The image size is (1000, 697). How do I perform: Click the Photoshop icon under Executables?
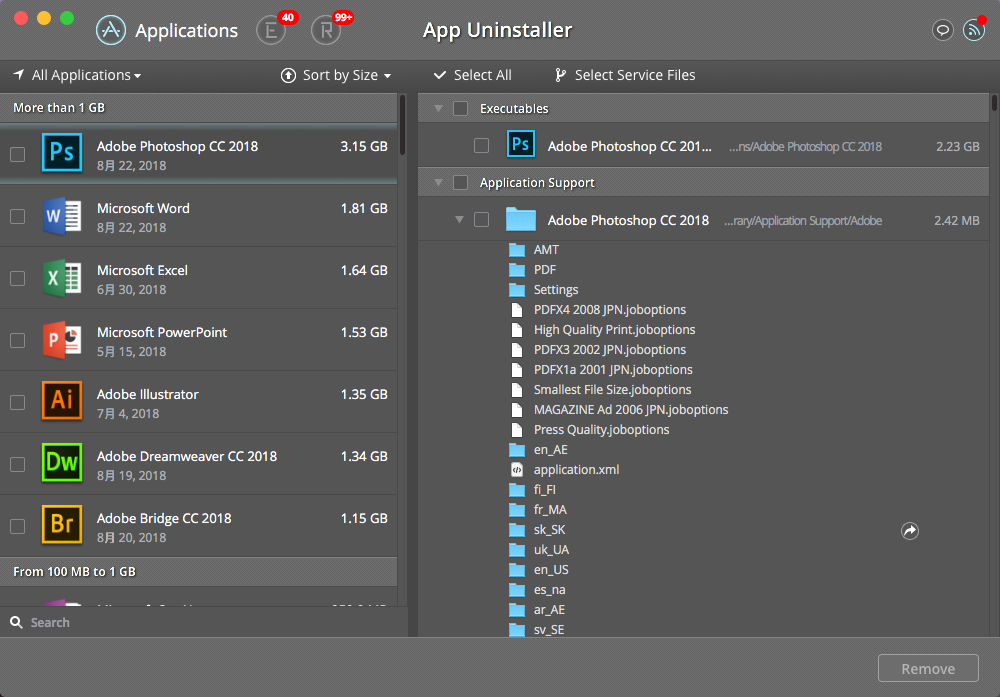tap(521, 144)
